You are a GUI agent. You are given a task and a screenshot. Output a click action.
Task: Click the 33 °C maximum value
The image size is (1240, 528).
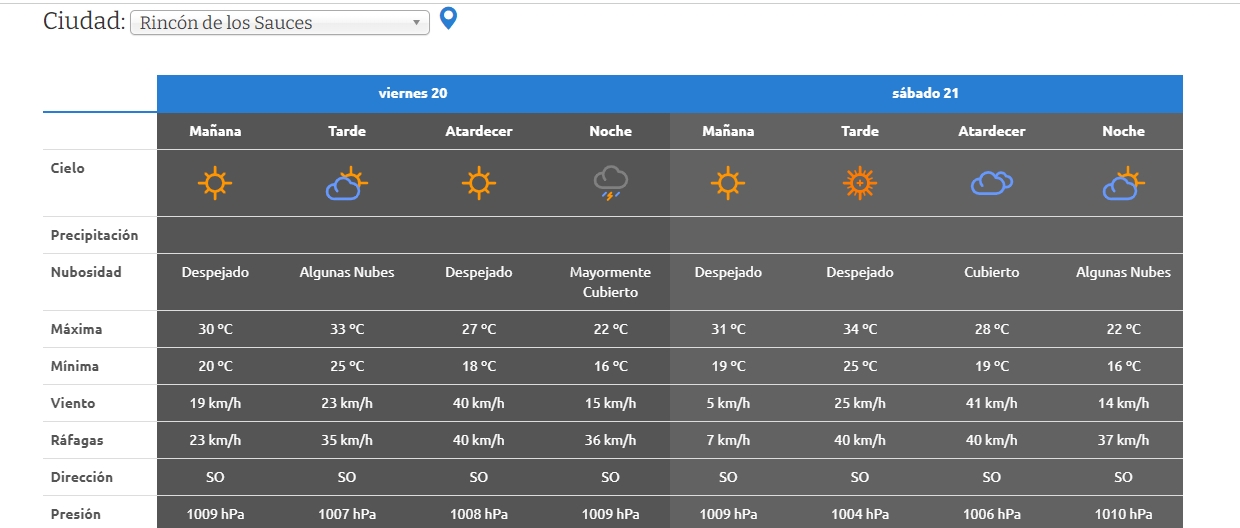pos(347,329)
